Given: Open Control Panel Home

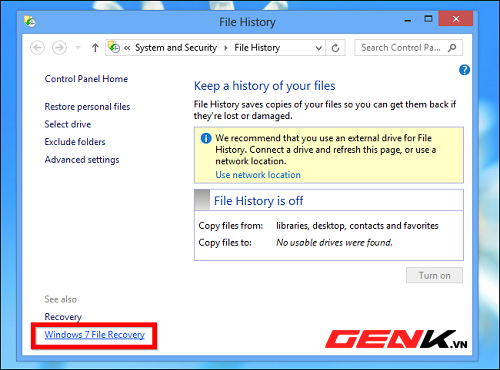Looking at the screenshot, I should (86, 79).
